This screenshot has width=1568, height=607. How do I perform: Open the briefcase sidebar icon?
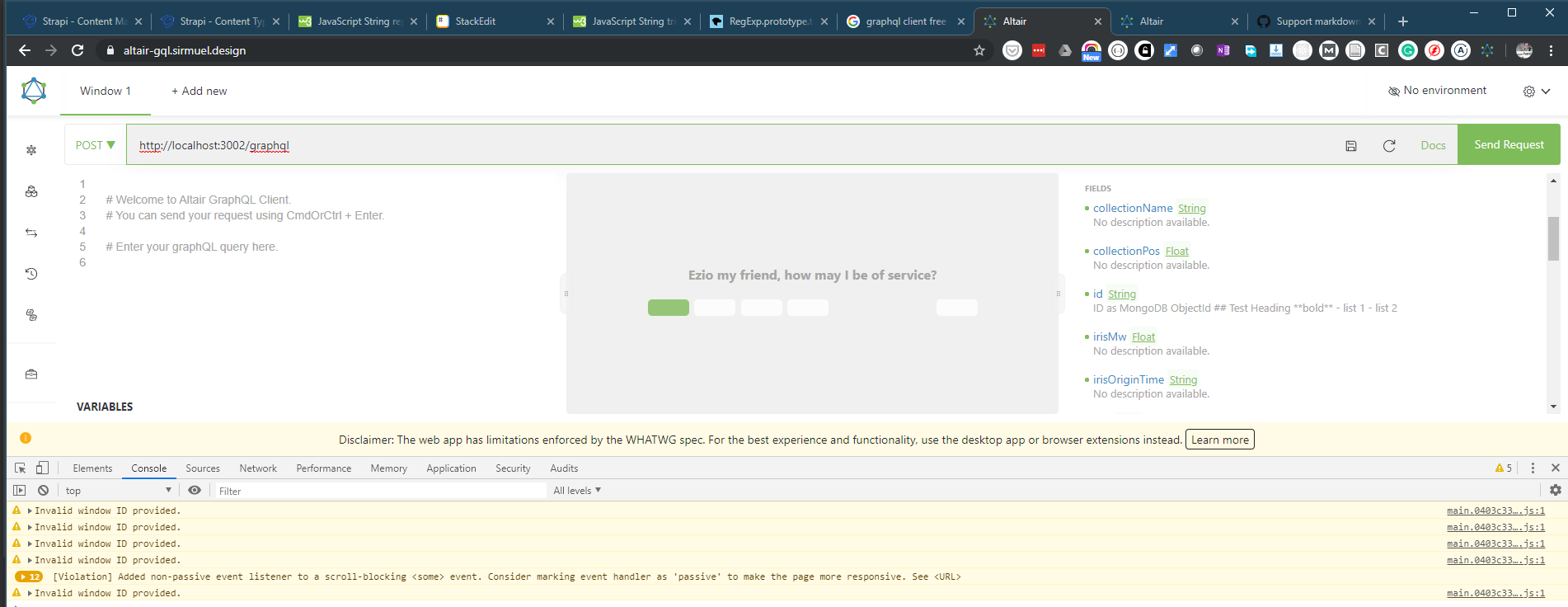tap(31, 374)
